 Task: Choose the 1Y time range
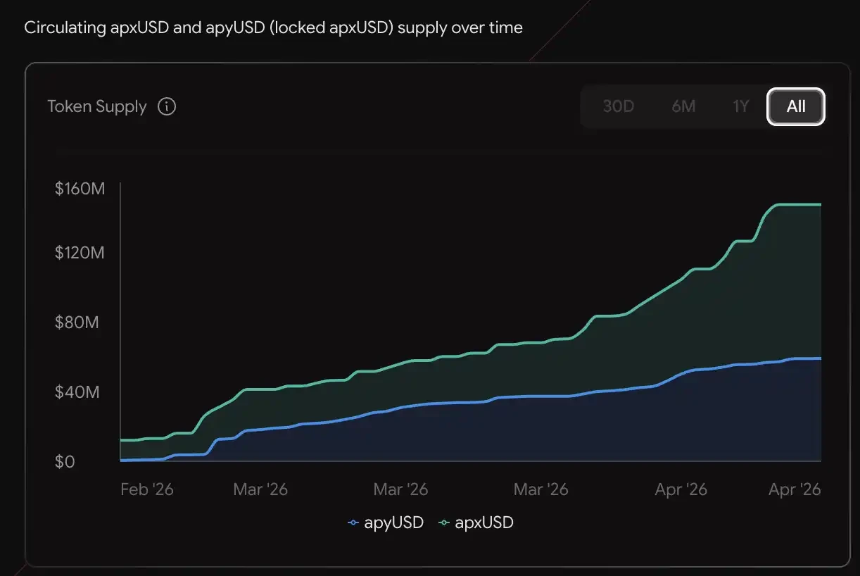point(740,106)
